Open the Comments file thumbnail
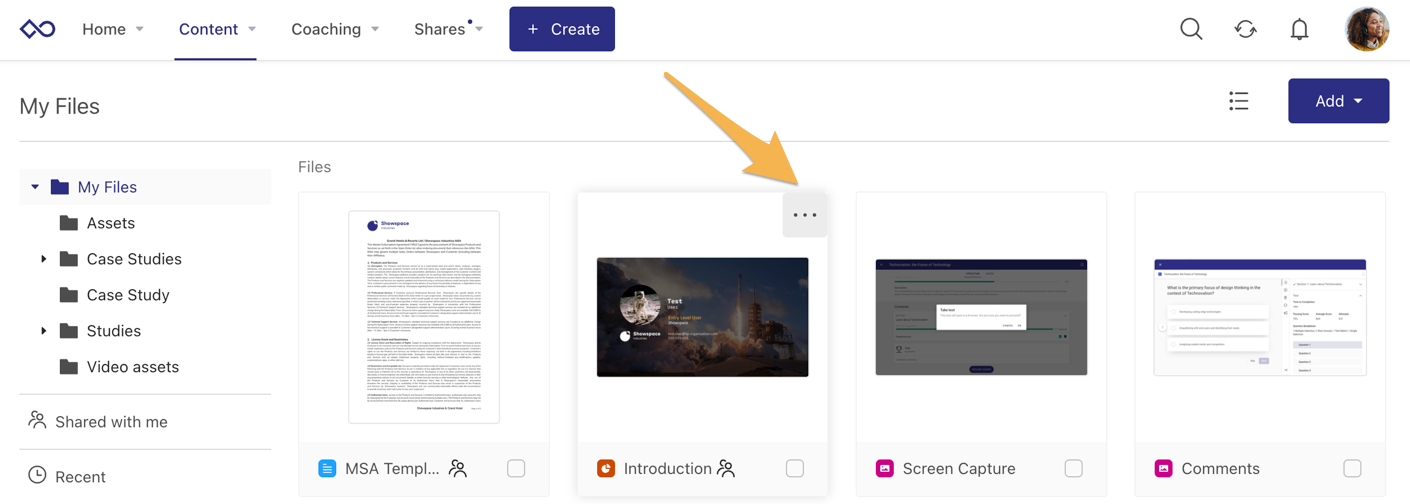The width and height of the screenshot is (1410, 504). (x=1260, y=317)
